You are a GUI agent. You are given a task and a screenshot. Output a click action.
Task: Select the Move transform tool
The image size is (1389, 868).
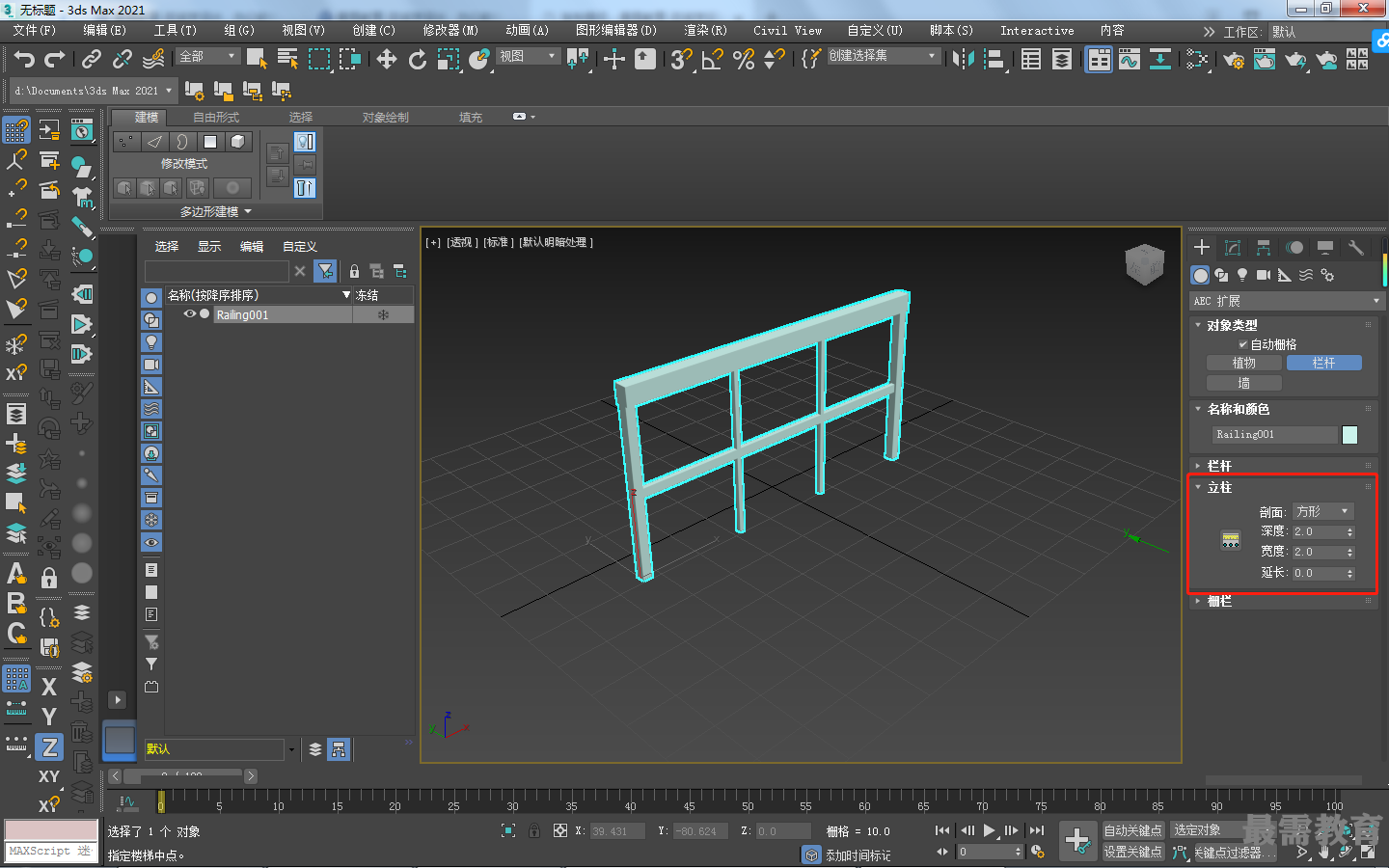tap(387, 60)
